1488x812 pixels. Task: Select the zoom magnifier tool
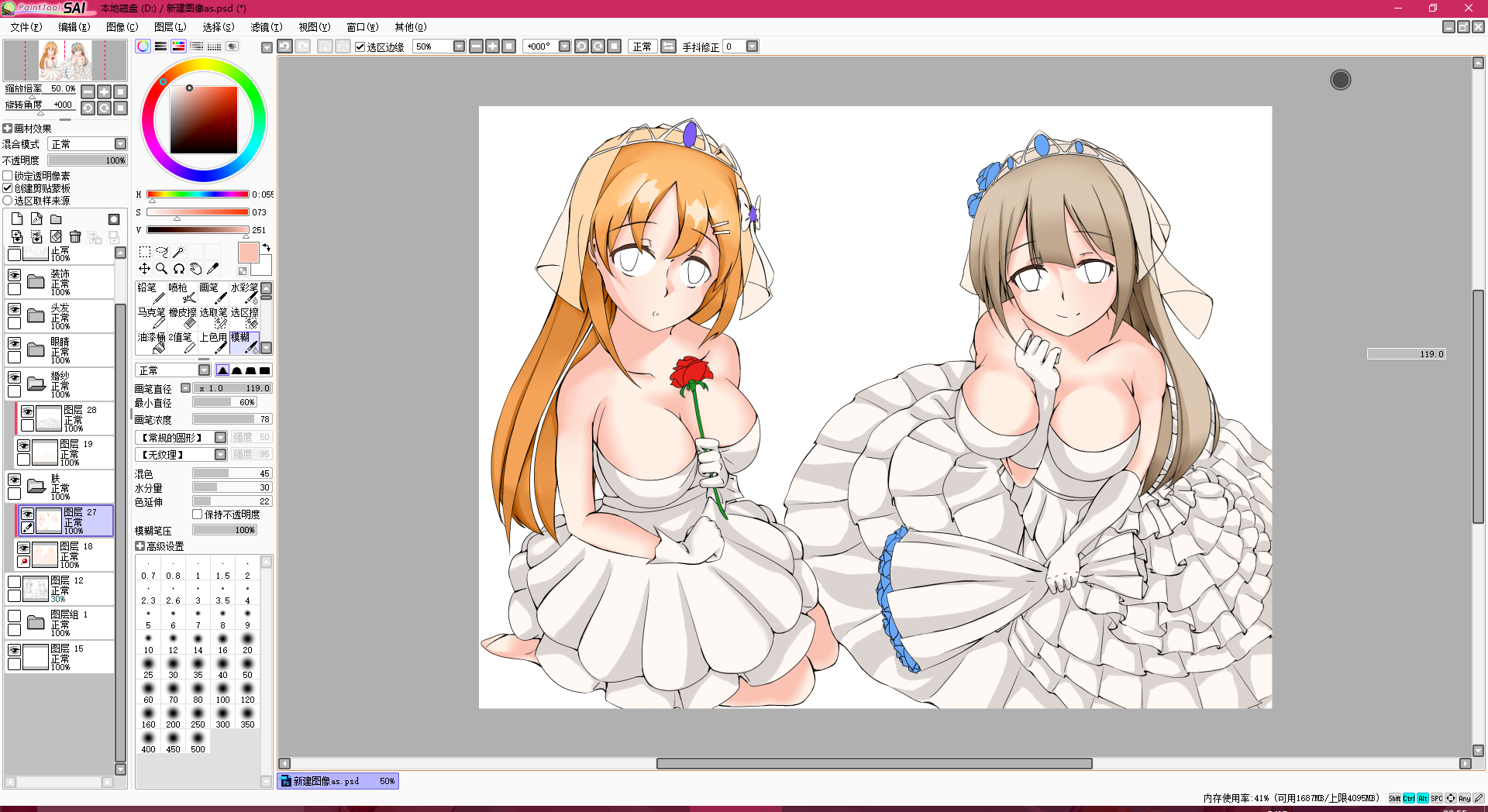pos(161,269)
